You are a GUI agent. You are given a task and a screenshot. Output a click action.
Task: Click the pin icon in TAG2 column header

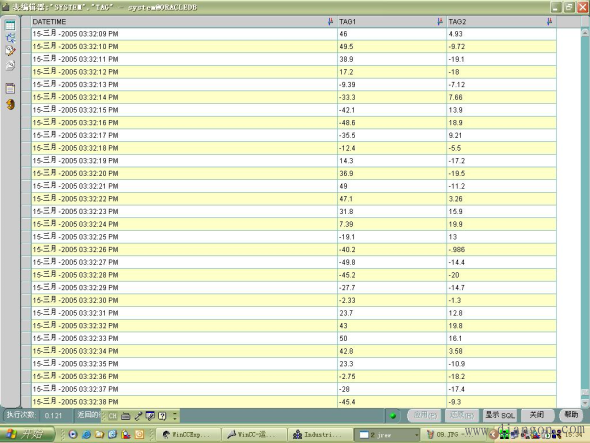tap(549, 22)
